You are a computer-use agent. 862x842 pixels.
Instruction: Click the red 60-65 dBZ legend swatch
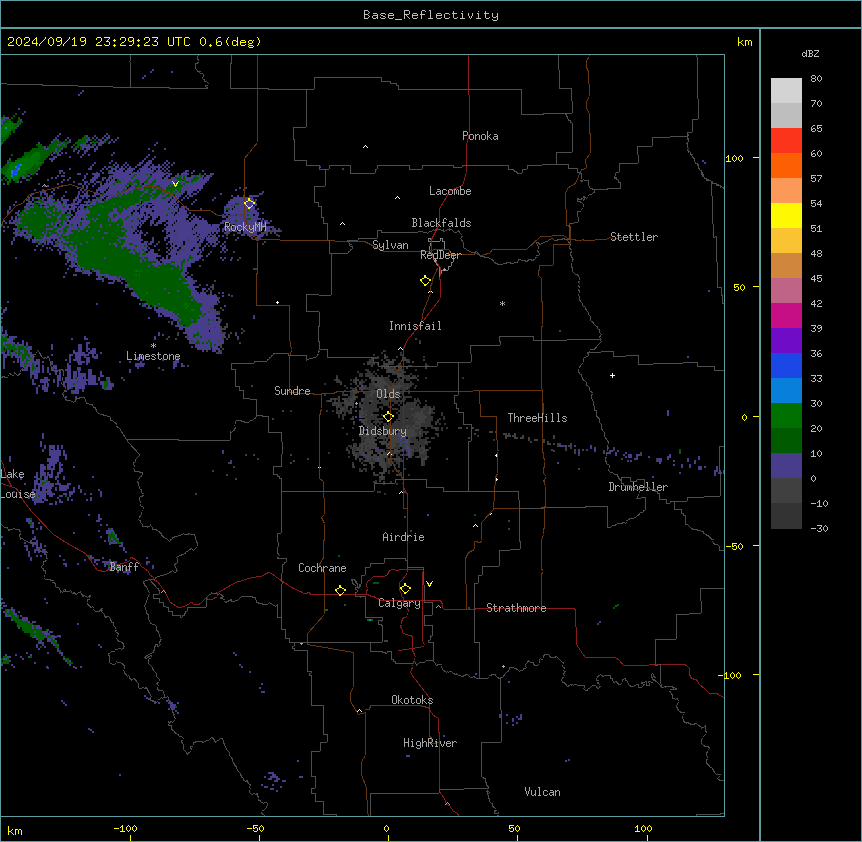point(786,140)
